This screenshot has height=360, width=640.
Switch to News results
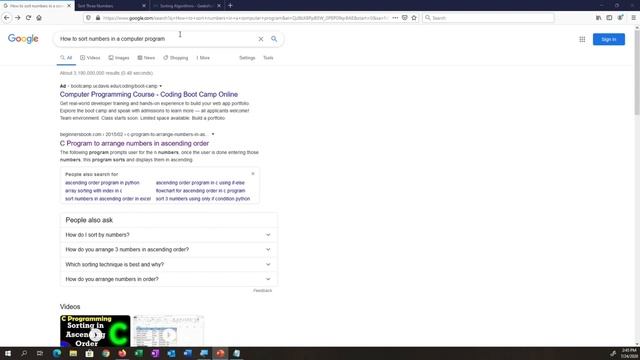point(146,58)
